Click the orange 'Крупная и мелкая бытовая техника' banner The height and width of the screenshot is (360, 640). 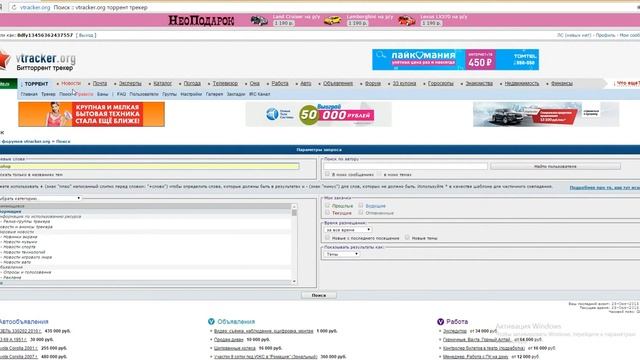tap(91, 114)
